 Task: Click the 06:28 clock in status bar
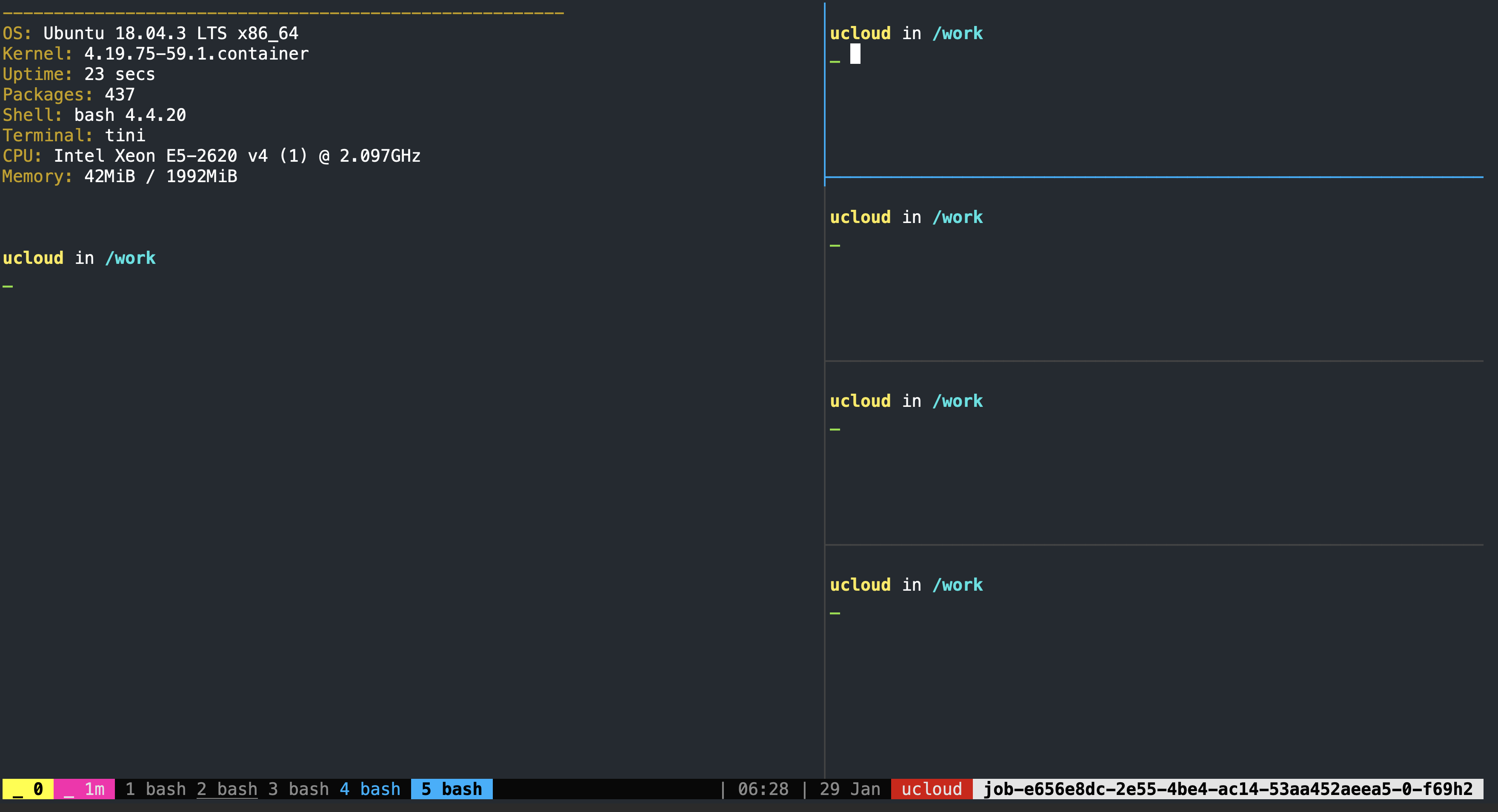pyautogui.click(x=763, y=789)
